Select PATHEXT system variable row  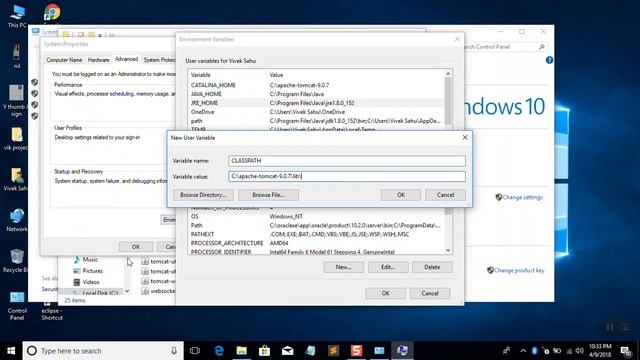(x=316, y=234)
